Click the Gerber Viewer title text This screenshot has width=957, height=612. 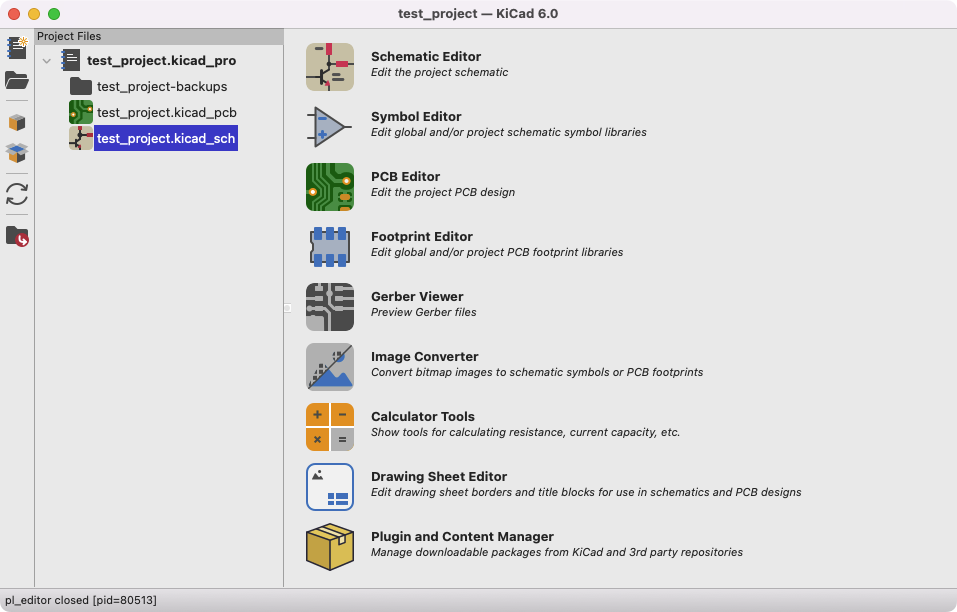(x=417, y=296)
